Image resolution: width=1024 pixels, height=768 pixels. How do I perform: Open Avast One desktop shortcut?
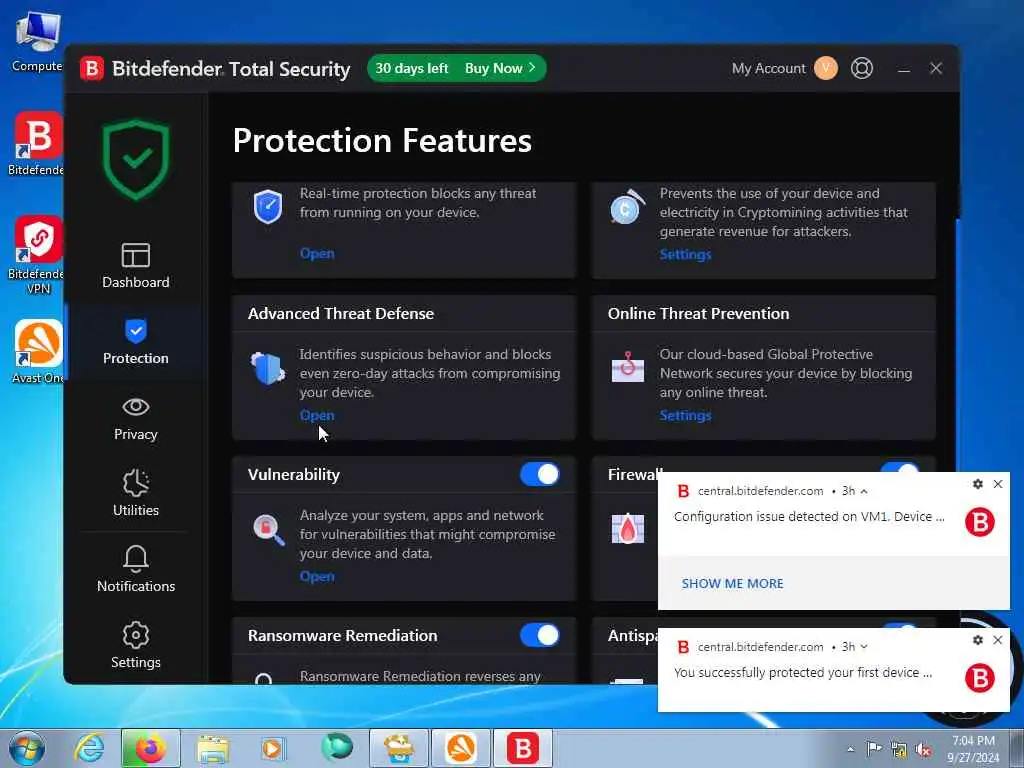pyautogui.click(x=37, y=351)
